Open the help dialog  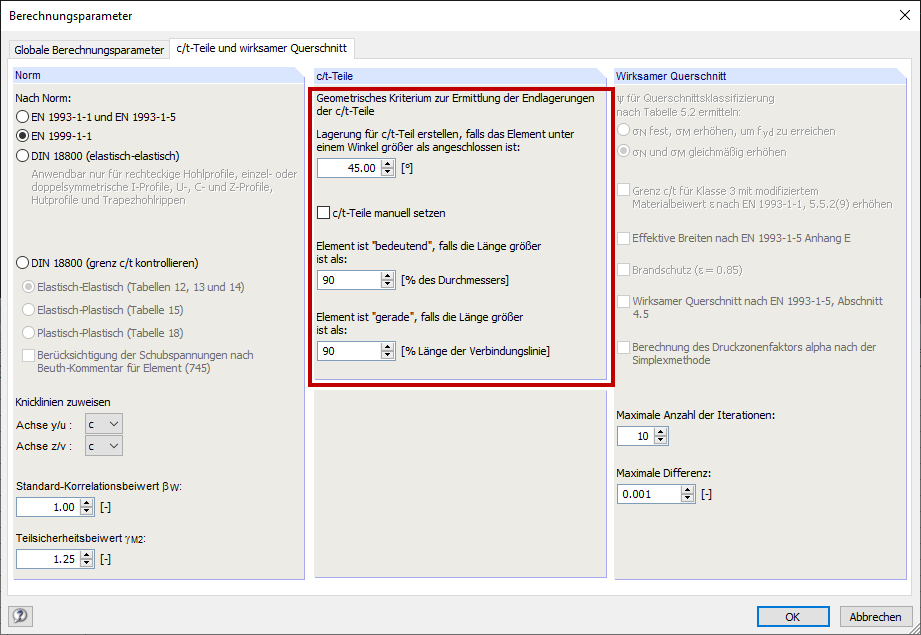point(20,616)
